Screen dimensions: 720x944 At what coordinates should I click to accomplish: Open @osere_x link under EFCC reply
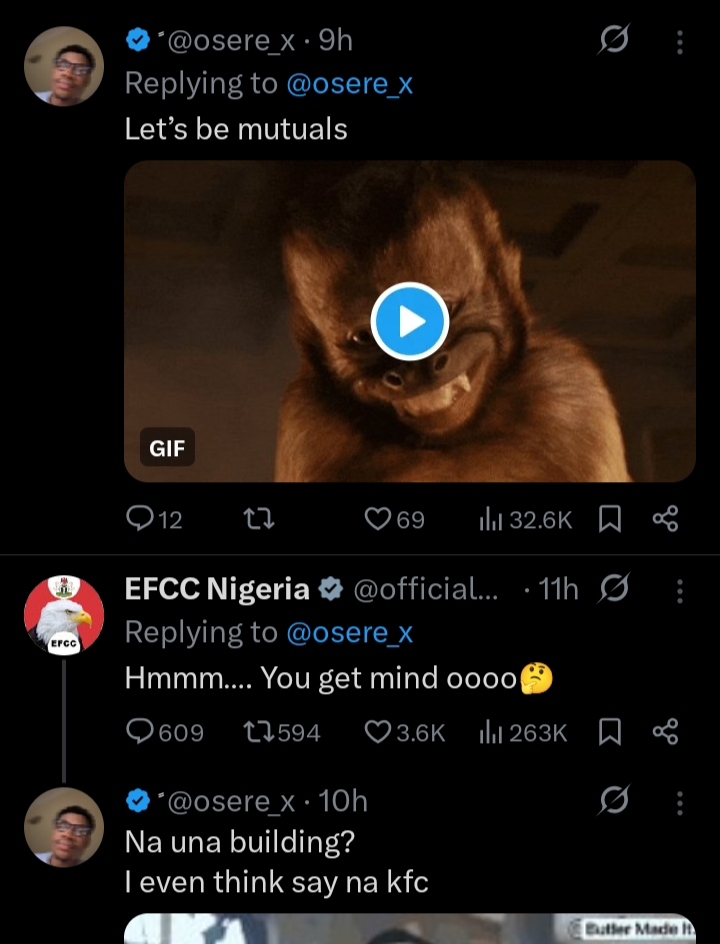349,632
